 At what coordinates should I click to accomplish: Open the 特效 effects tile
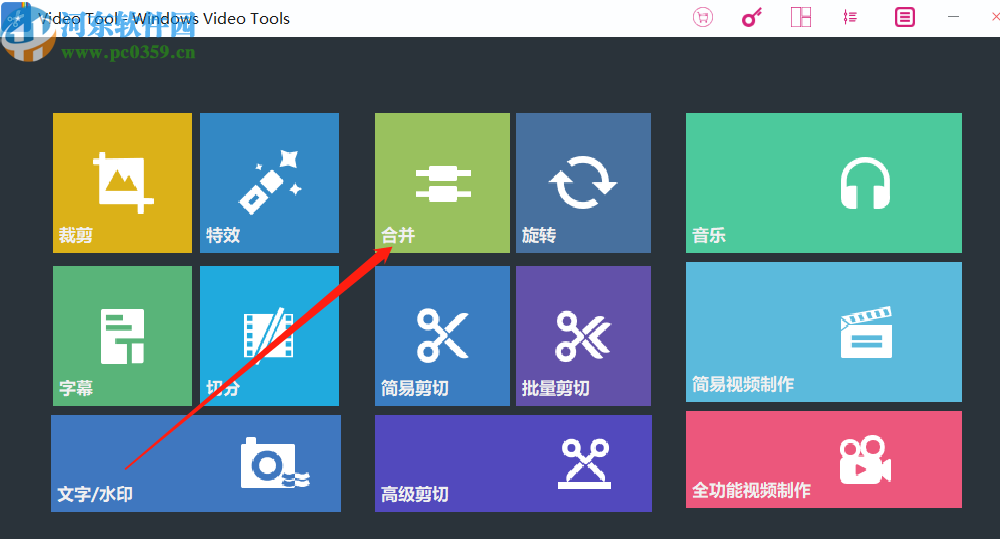(269, 183)
